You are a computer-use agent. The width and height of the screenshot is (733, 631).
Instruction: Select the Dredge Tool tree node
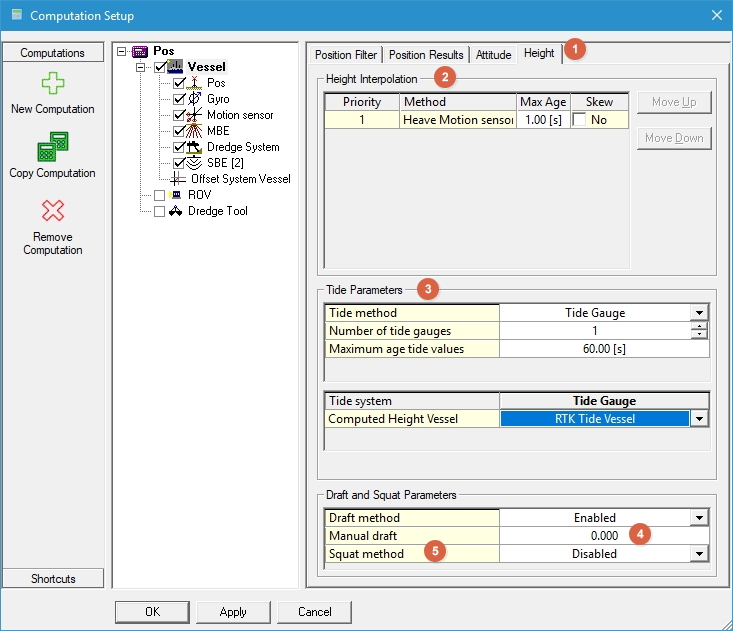217,211
